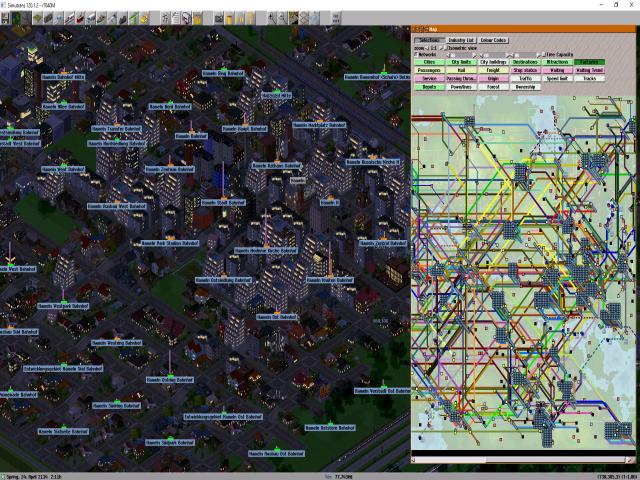Toggle the Isometric view checkbox
640x480 pixels.
[x=445, y=48]
